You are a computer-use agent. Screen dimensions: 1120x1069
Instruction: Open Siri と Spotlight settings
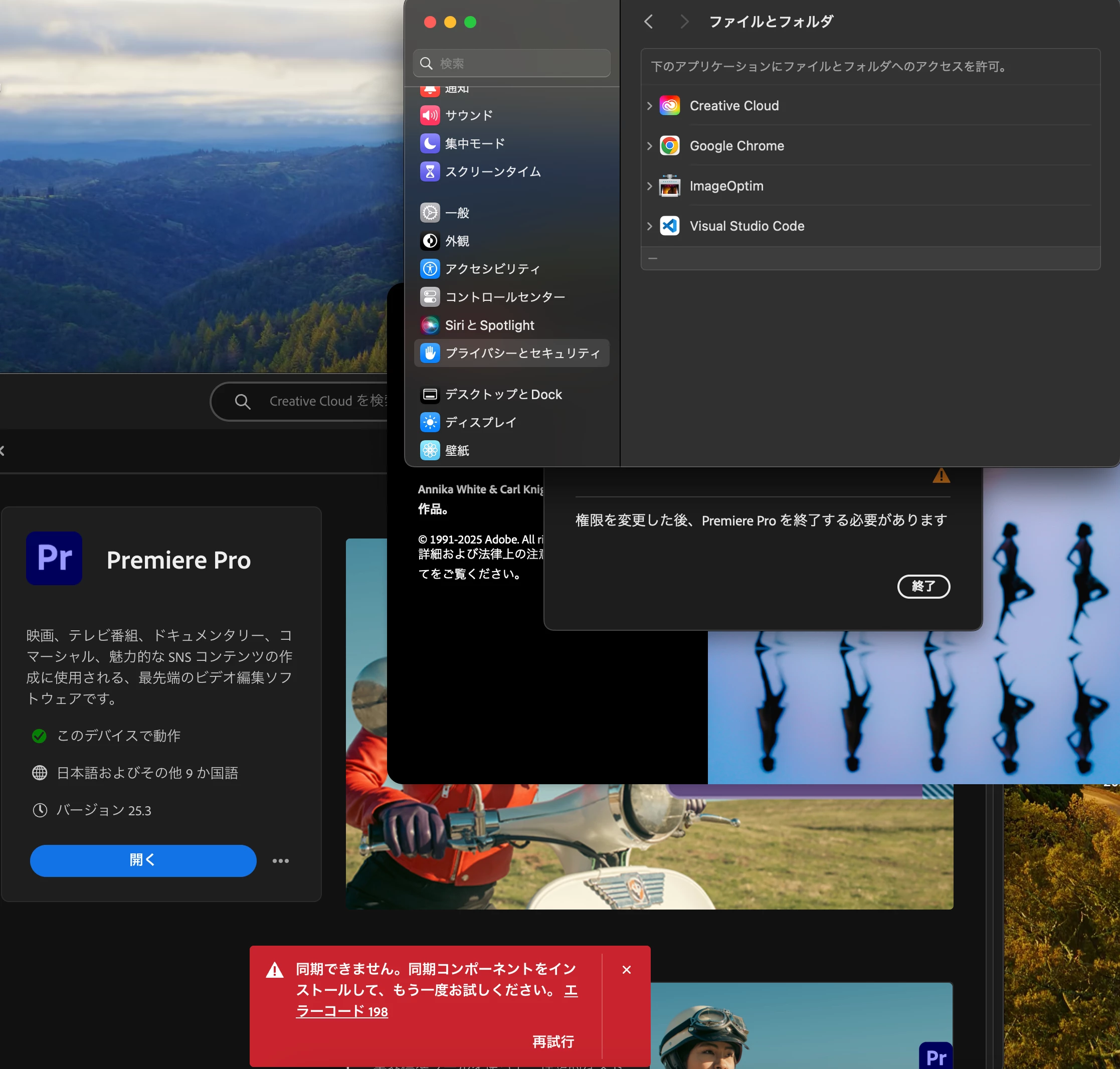click(x=489, y=325)
